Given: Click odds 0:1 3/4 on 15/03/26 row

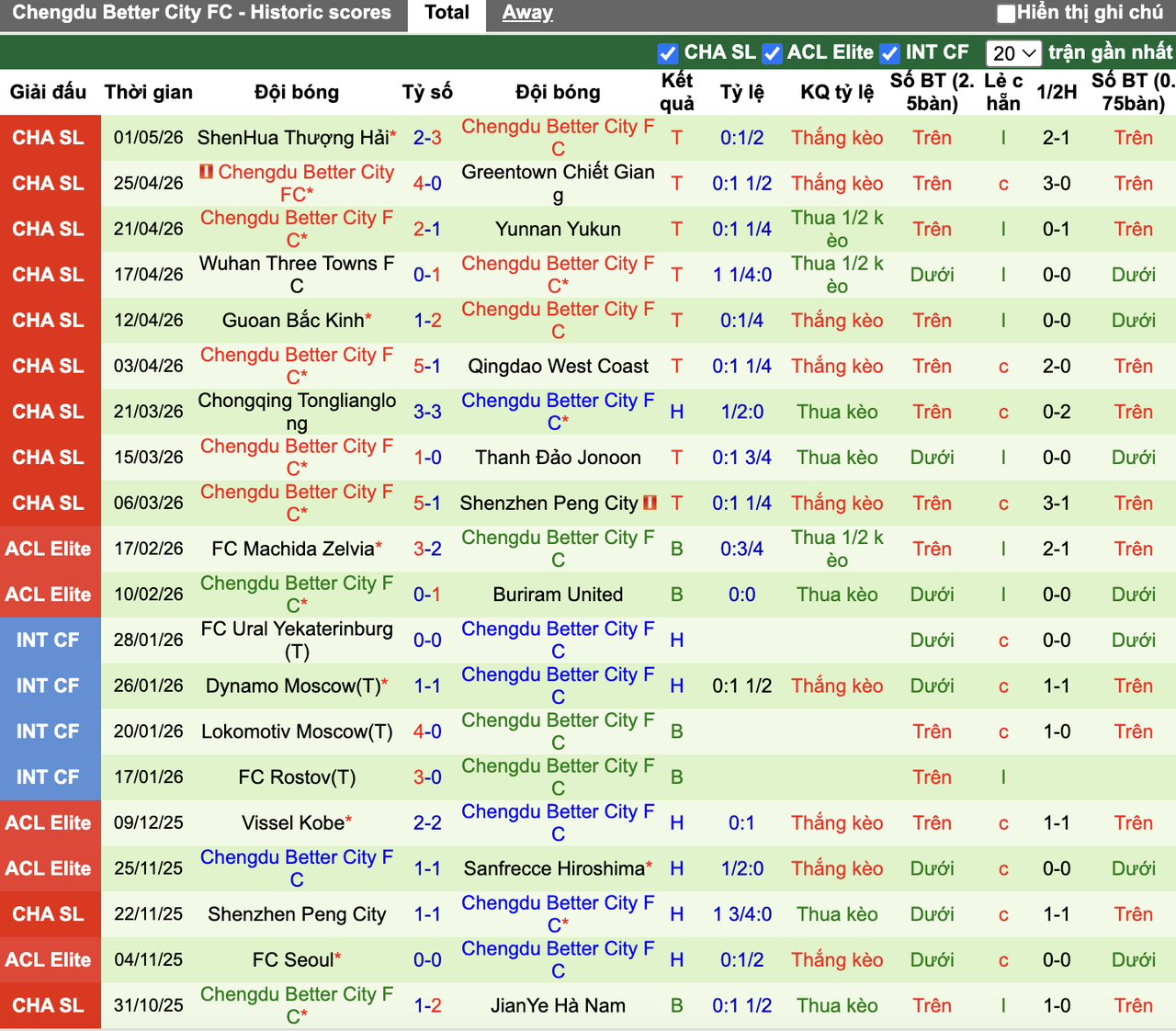Looking at the screenshot, I should click(x=742, y=458).
